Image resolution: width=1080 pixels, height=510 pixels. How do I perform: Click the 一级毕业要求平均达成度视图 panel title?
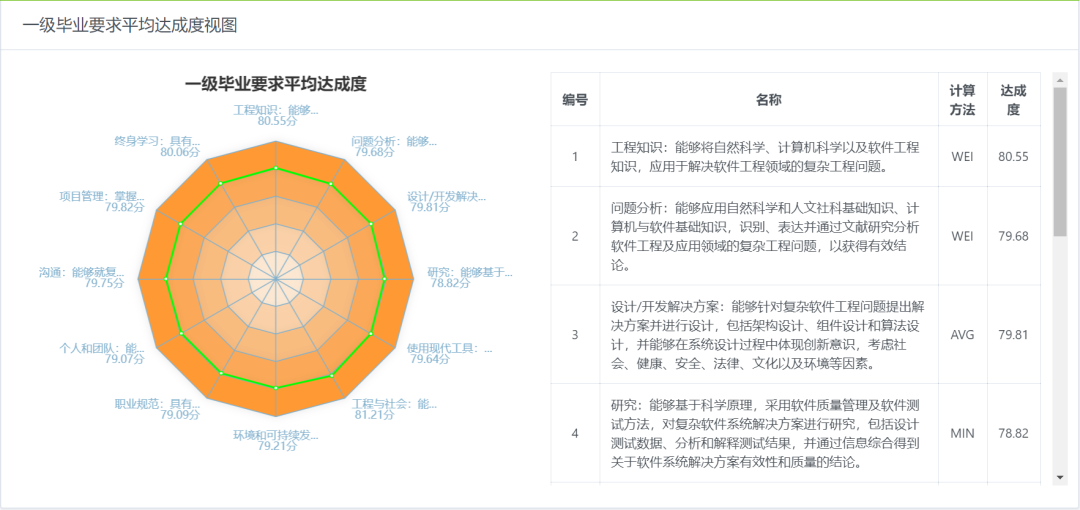pos(130,25)
